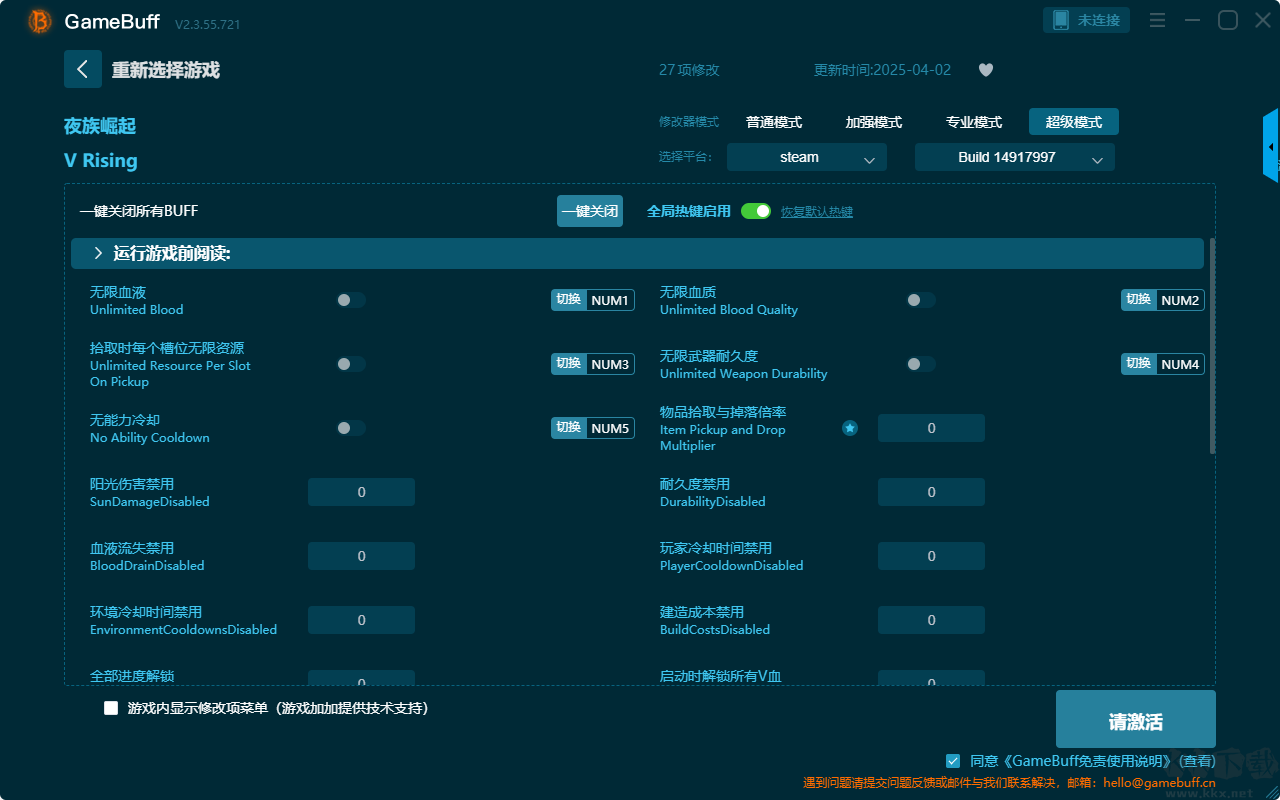
Task: Click the NUM5 hotkey for No Ability Cooldown
Action: [x=593, y=428]
